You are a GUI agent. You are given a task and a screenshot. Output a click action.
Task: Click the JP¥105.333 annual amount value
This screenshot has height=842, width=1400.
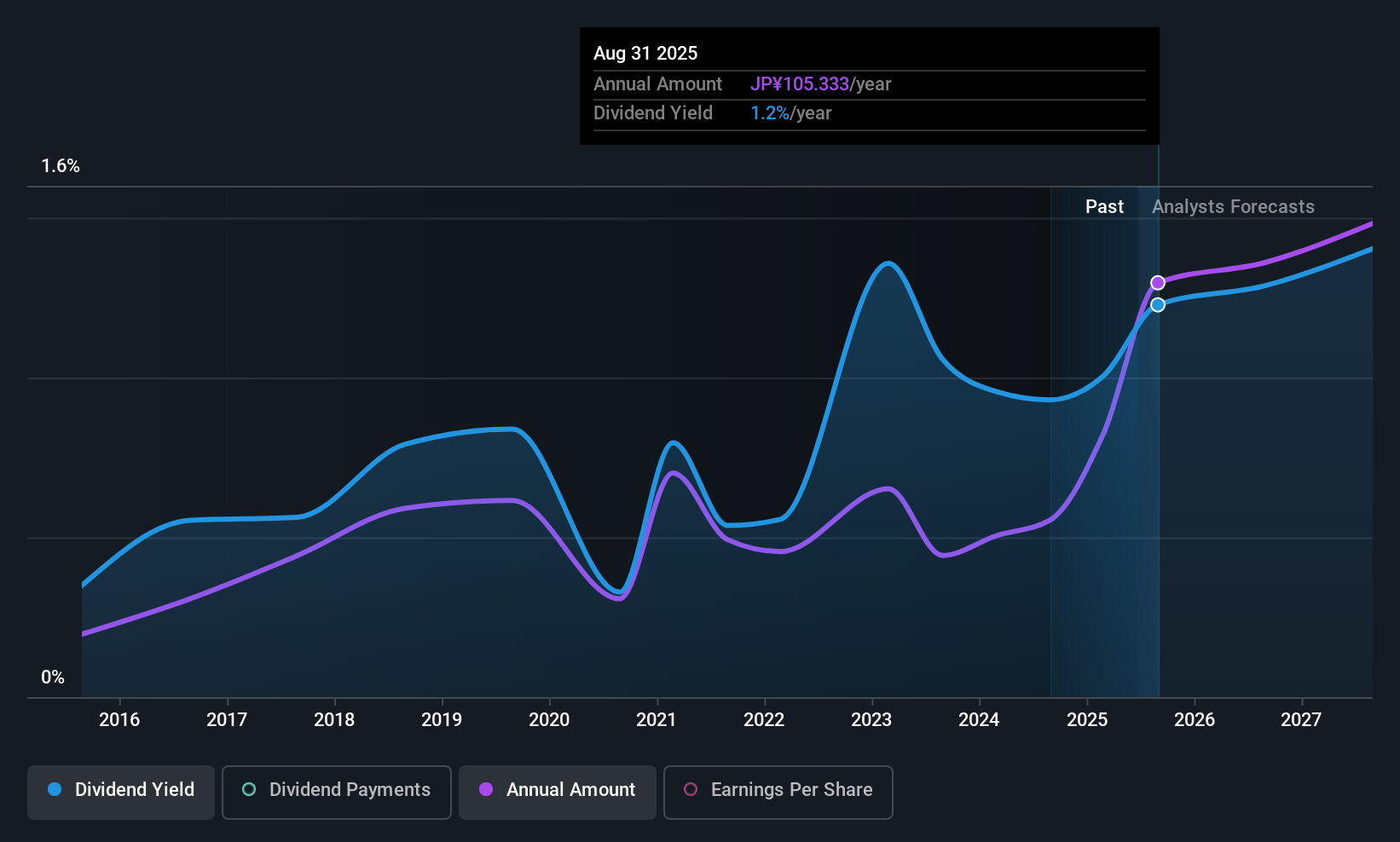(x=800, y=84)
